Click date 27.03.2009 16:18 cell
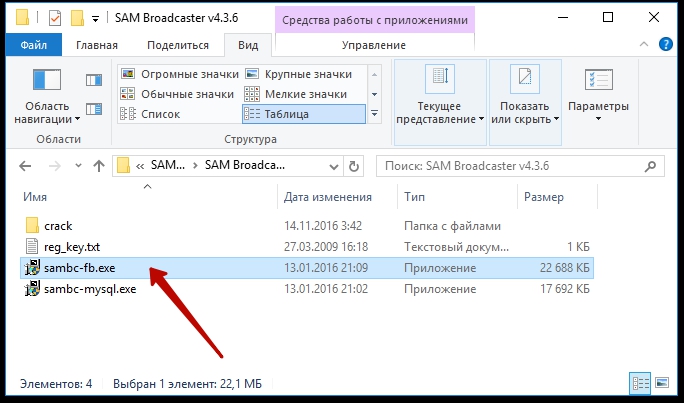 [327, 247]
